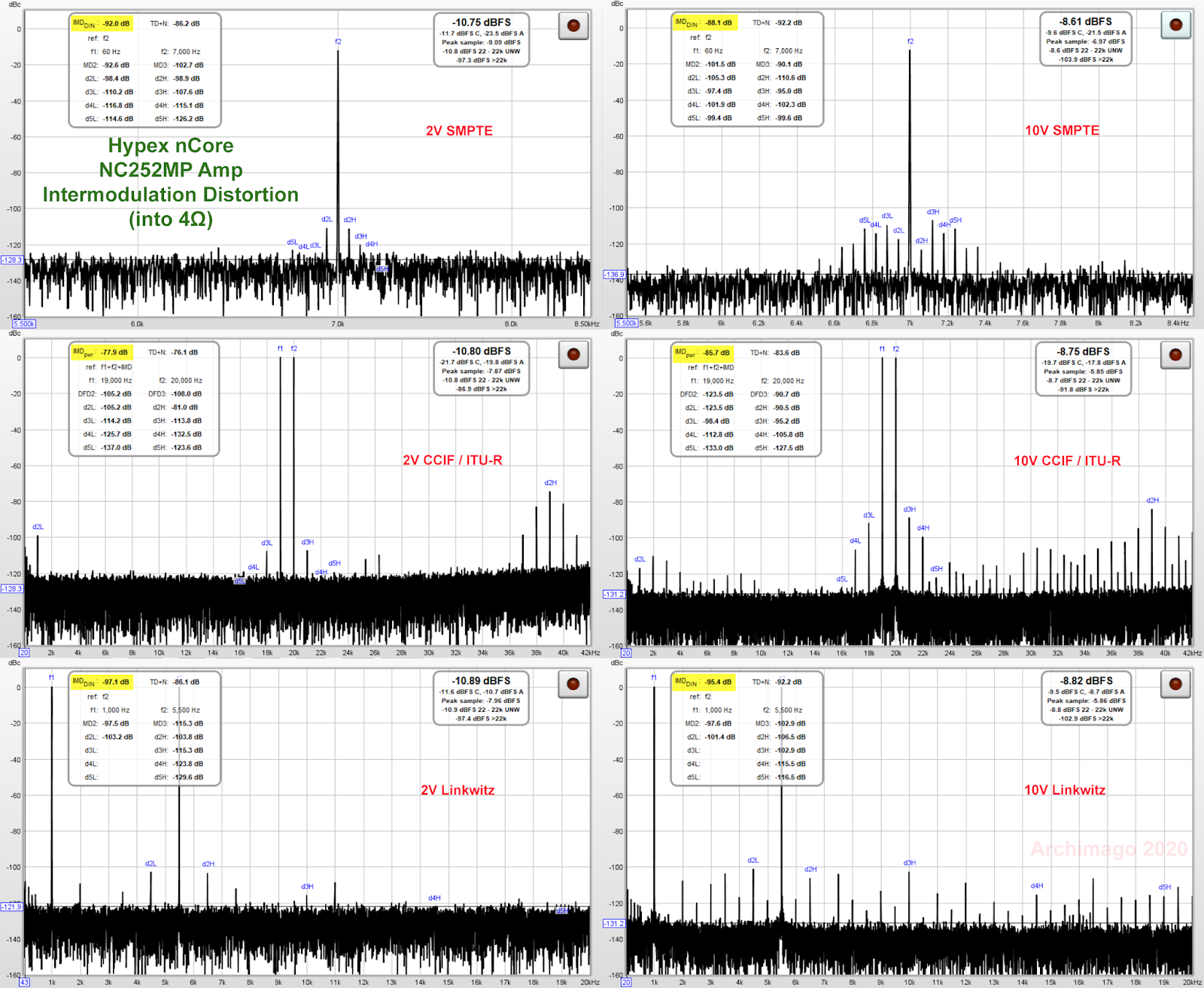Click the red 2V Linkwitz label
This screenshot has height=988, width=1204.
458,790
